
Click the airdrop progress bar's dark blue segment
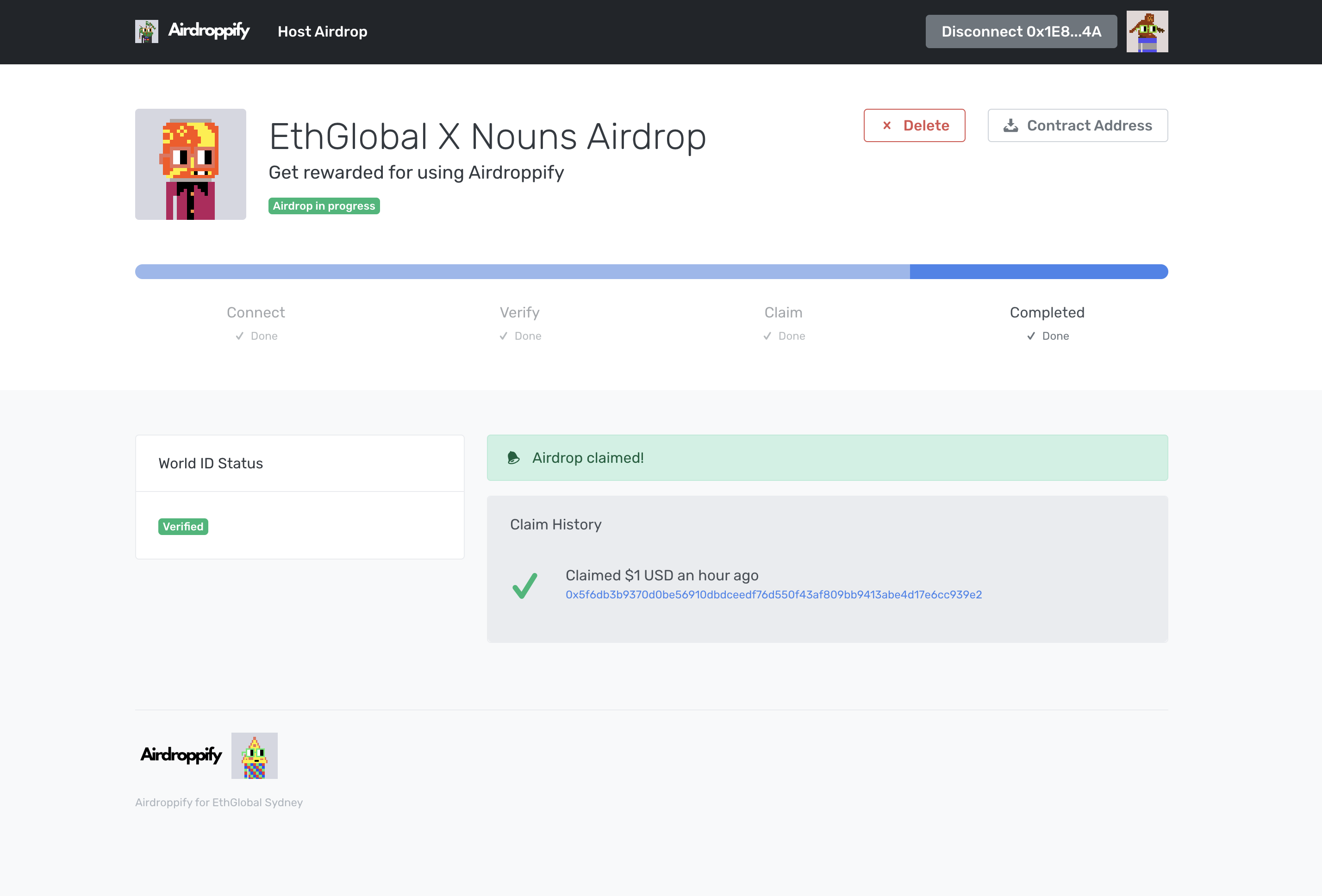[1039, 271]
